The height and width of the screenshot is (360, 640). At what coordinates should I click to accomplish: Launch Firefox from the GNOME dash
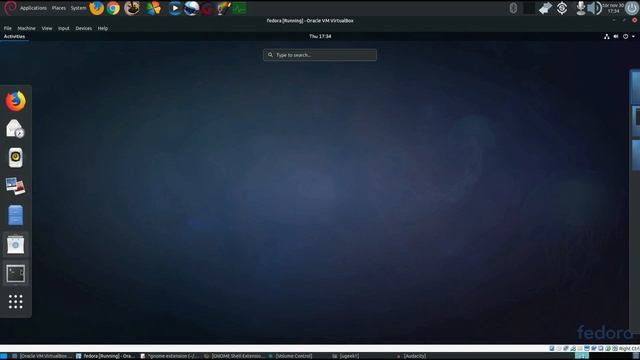(x=16, y=101)
